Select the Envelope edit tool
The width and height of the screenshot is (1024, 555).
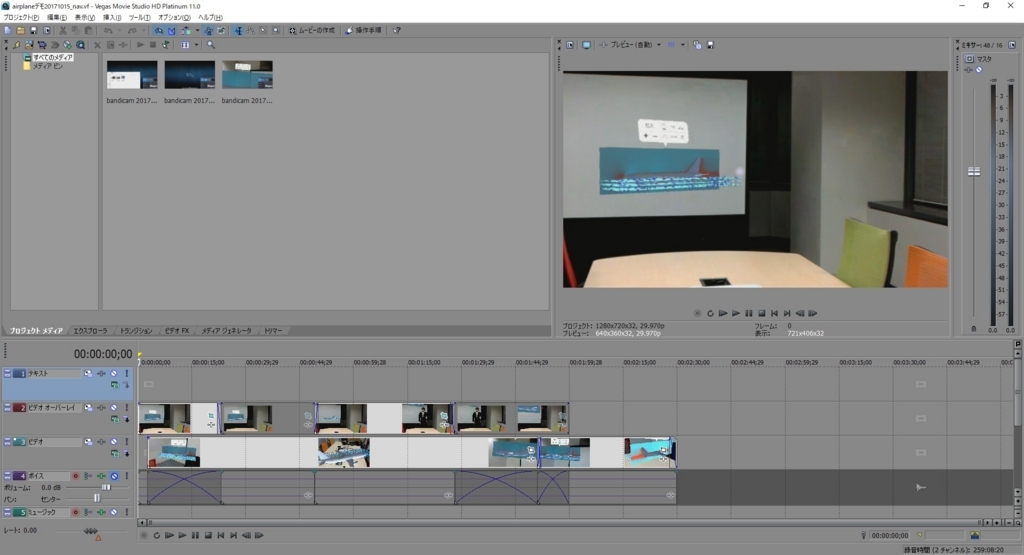(250, 30)
